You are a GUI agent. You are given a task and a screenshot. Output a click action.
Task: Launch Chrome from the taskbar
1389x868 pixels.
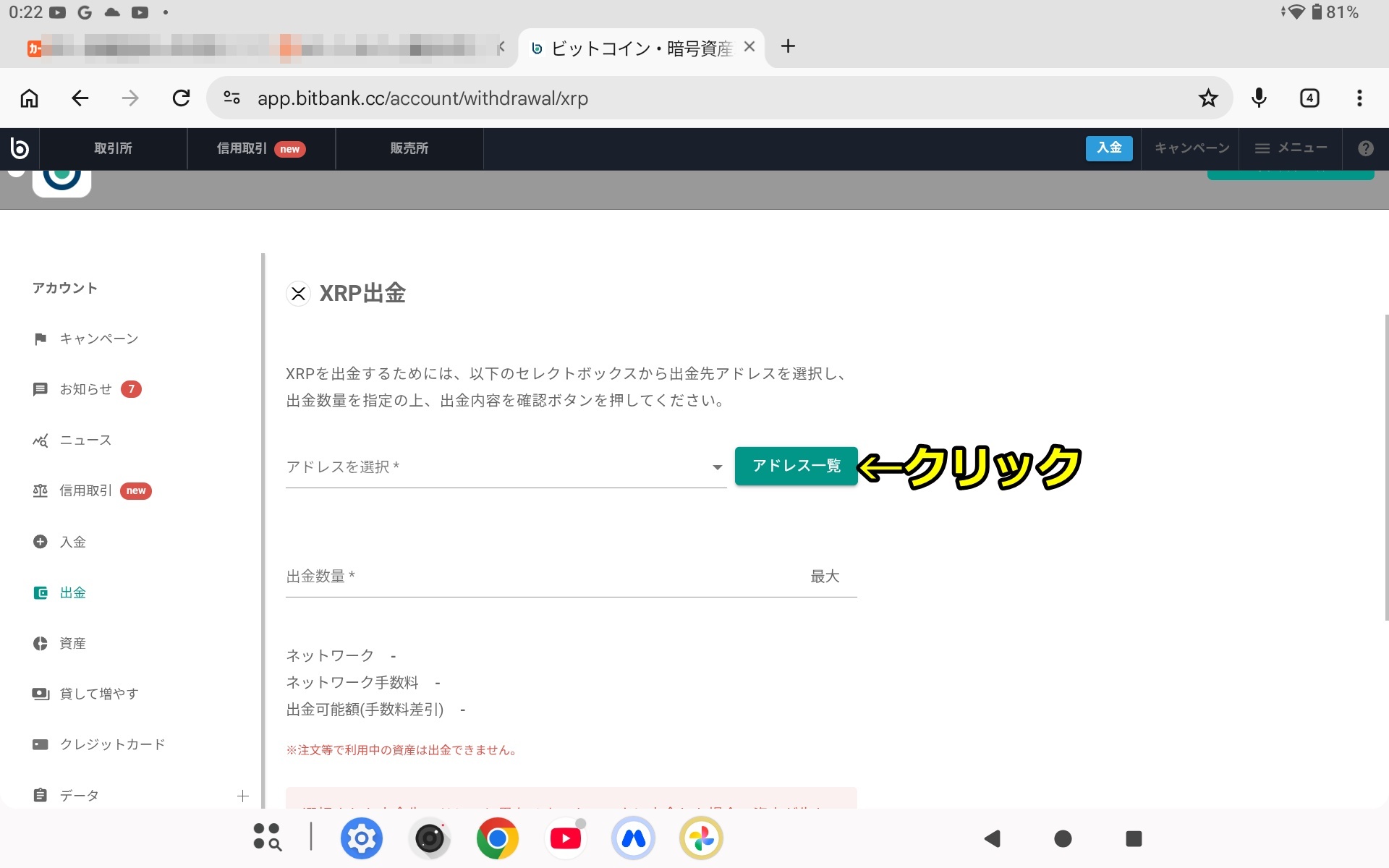(498, 838)
